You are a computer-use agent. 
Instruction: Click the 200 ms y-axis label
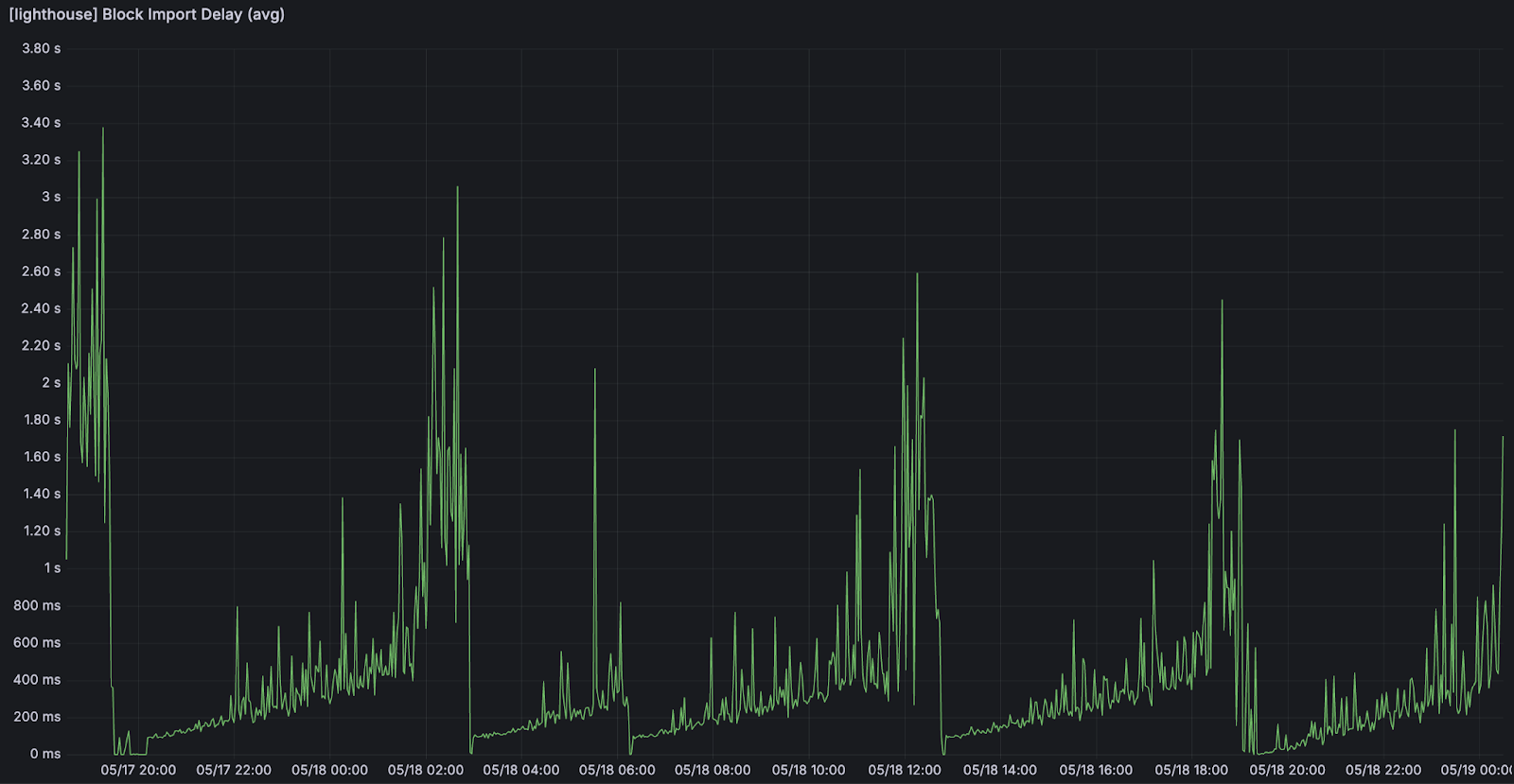(37, 716)
